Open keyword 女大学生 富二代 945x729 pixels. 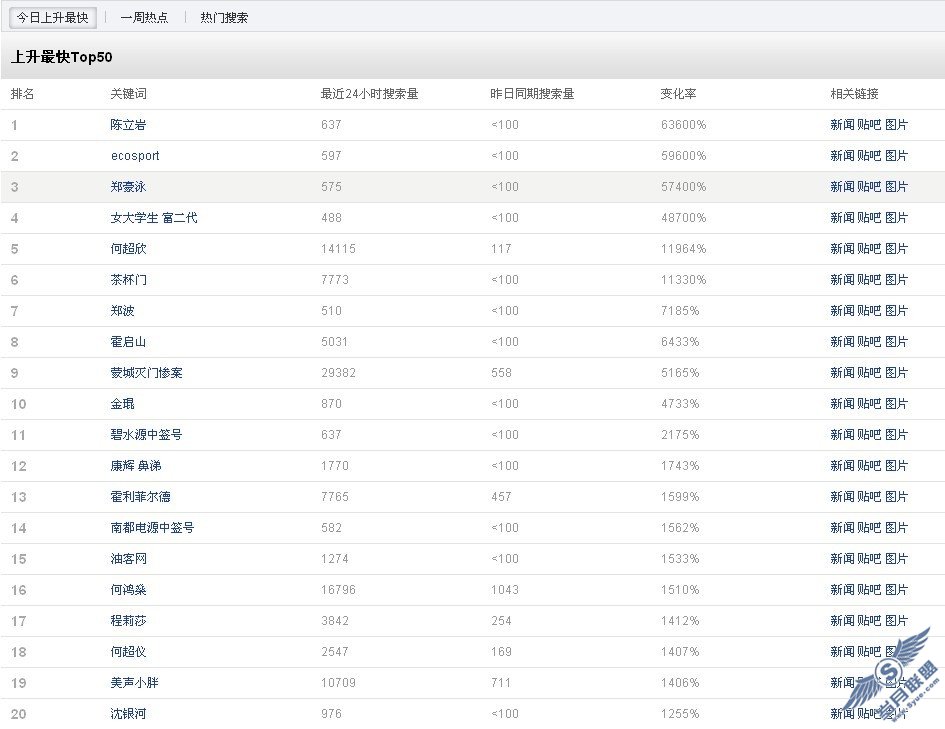tap(154, 218)
